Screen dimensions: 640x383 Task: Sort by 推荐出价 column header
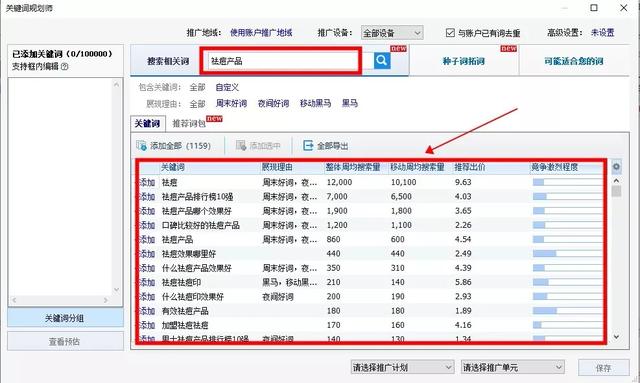(x=470, y=167)
